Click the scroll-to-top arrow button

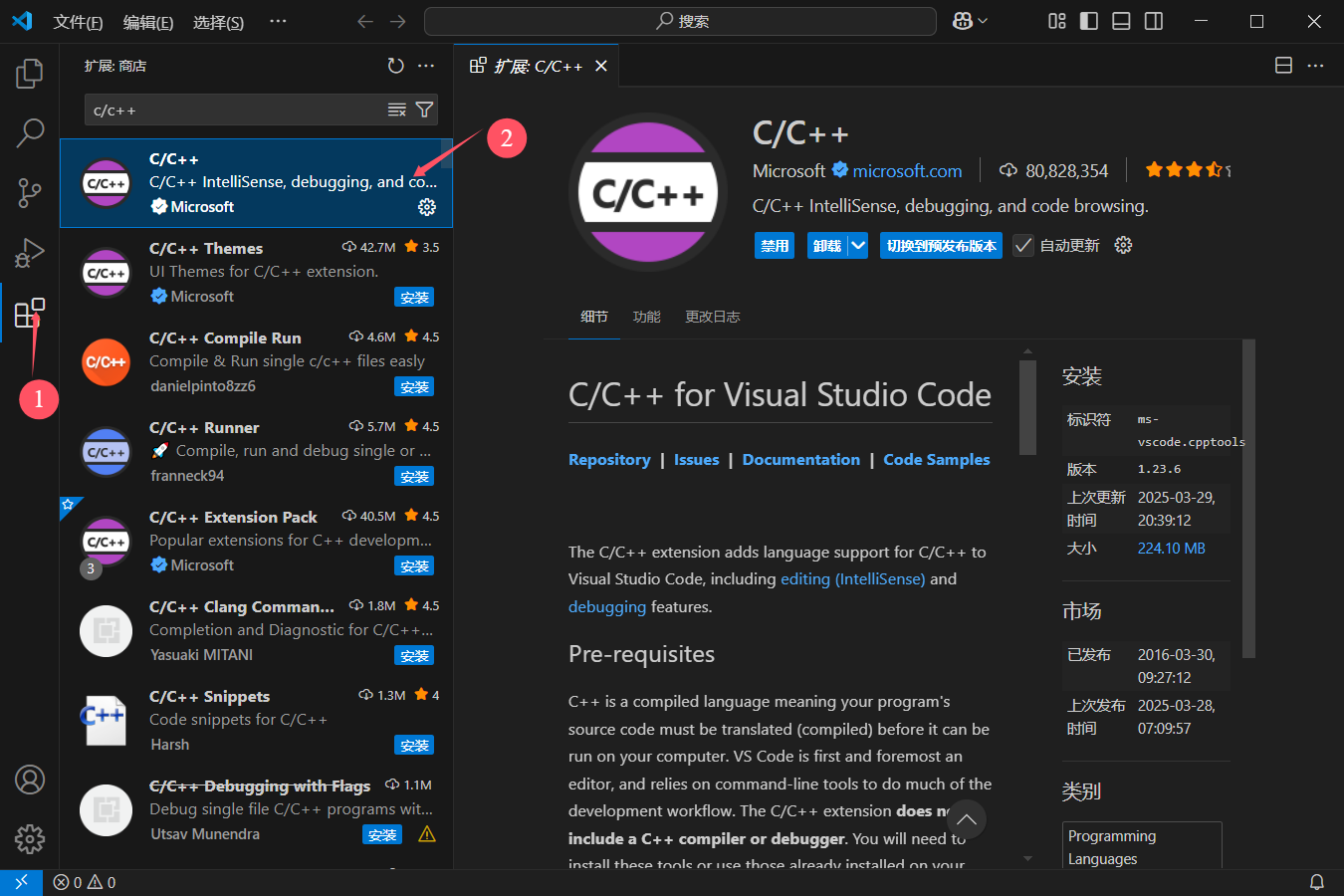tap(966, 820)
